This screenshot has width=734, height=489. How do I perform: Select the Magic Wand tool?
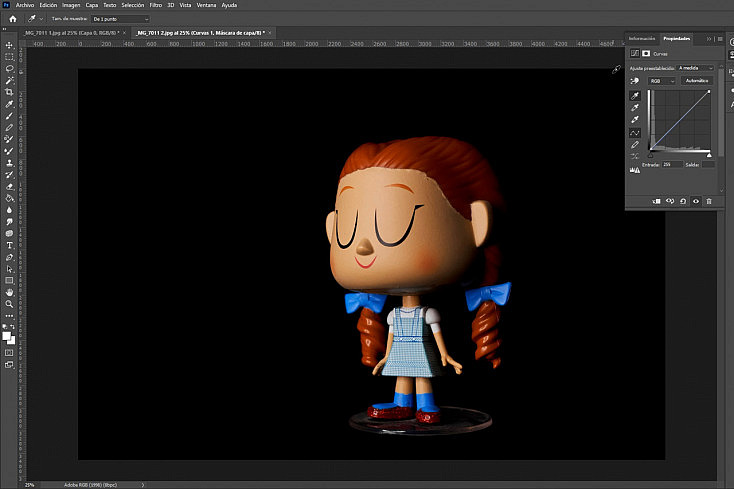tap(9, 80)
